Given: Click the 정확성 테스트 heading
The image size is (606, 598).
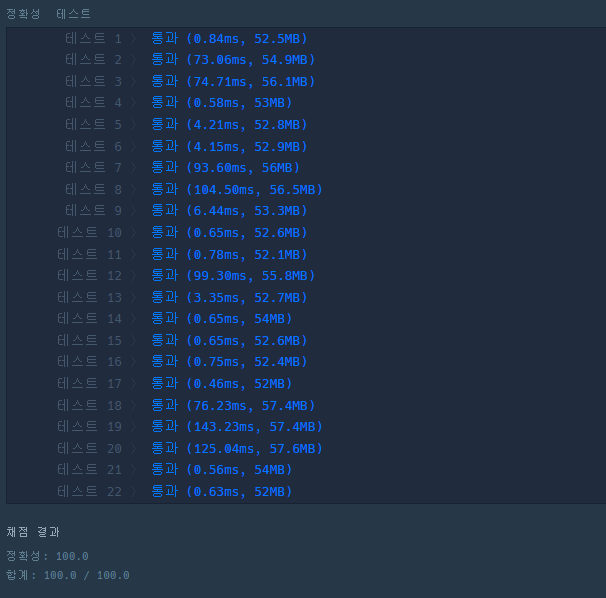Looking at the screenshot, I should point(48,14).
